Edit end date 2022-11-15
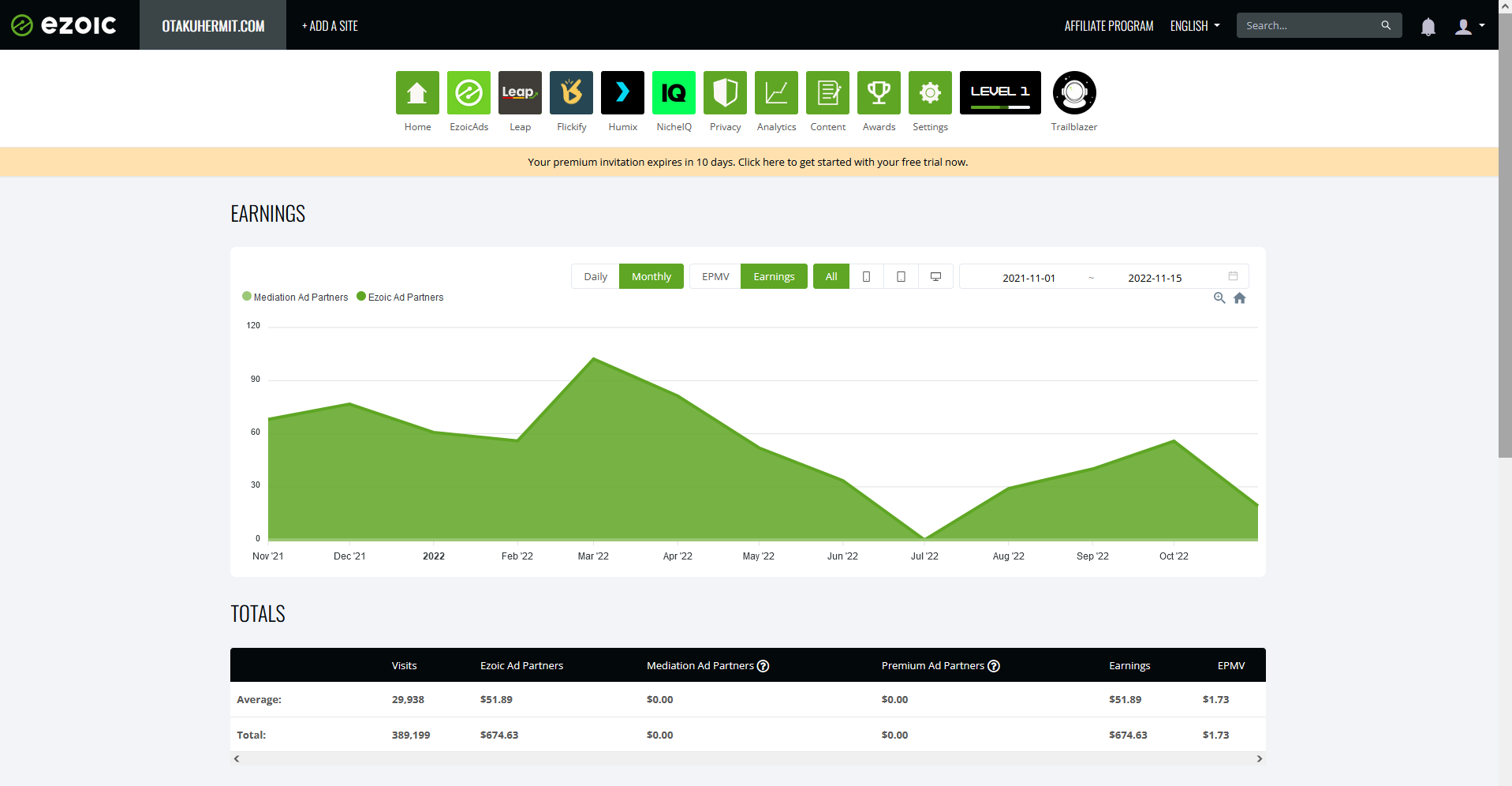Viewport: 1512px width, 786px height. coord(1155,278)
